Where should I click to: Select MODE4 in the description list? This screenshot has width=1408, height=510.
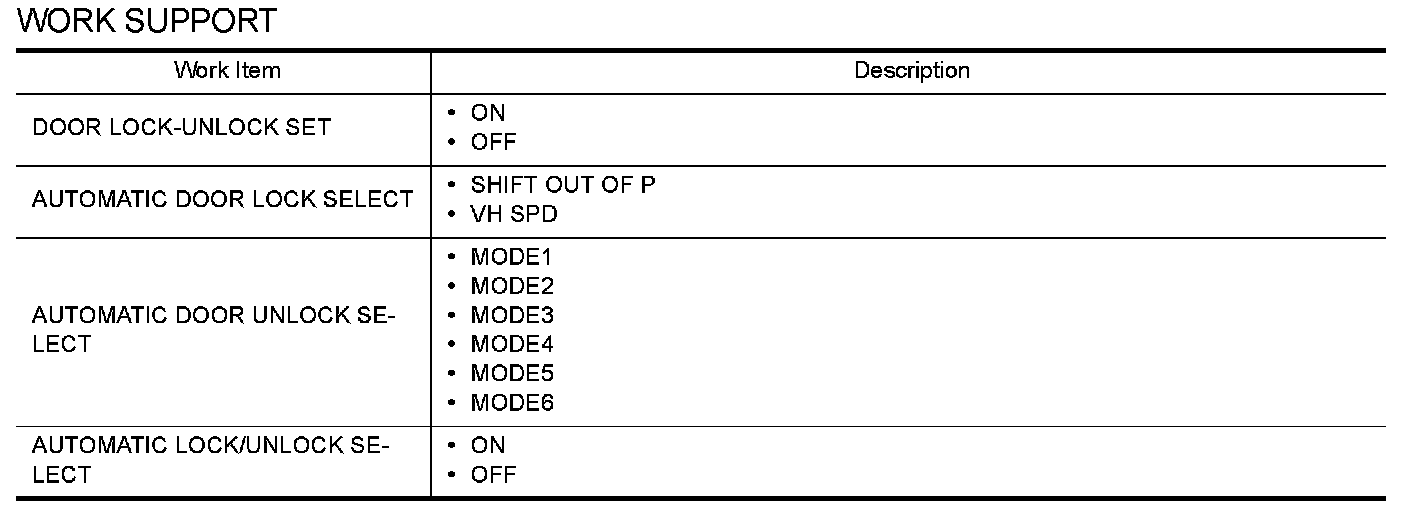pos(512,344)
